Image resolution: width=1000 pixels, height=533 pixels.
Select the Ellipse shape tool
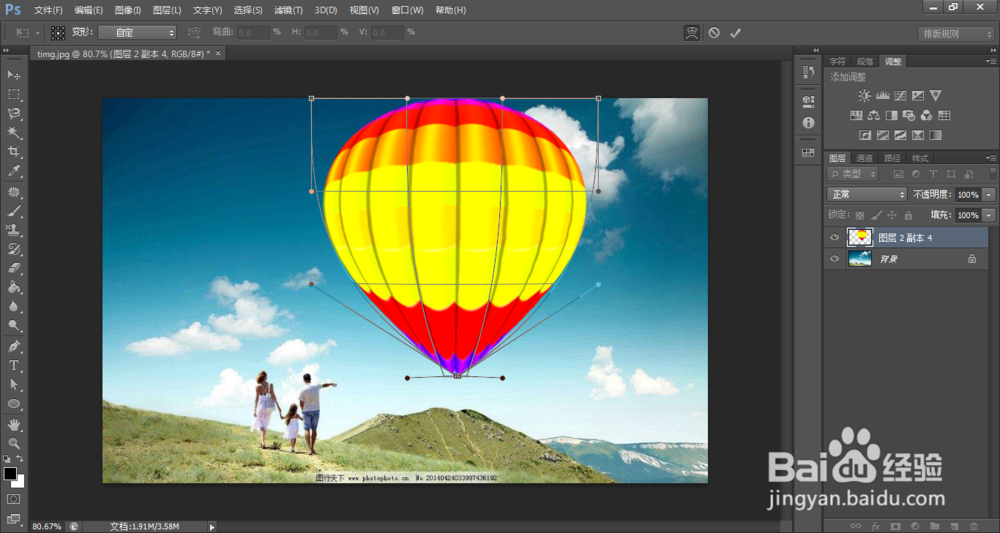14,404
